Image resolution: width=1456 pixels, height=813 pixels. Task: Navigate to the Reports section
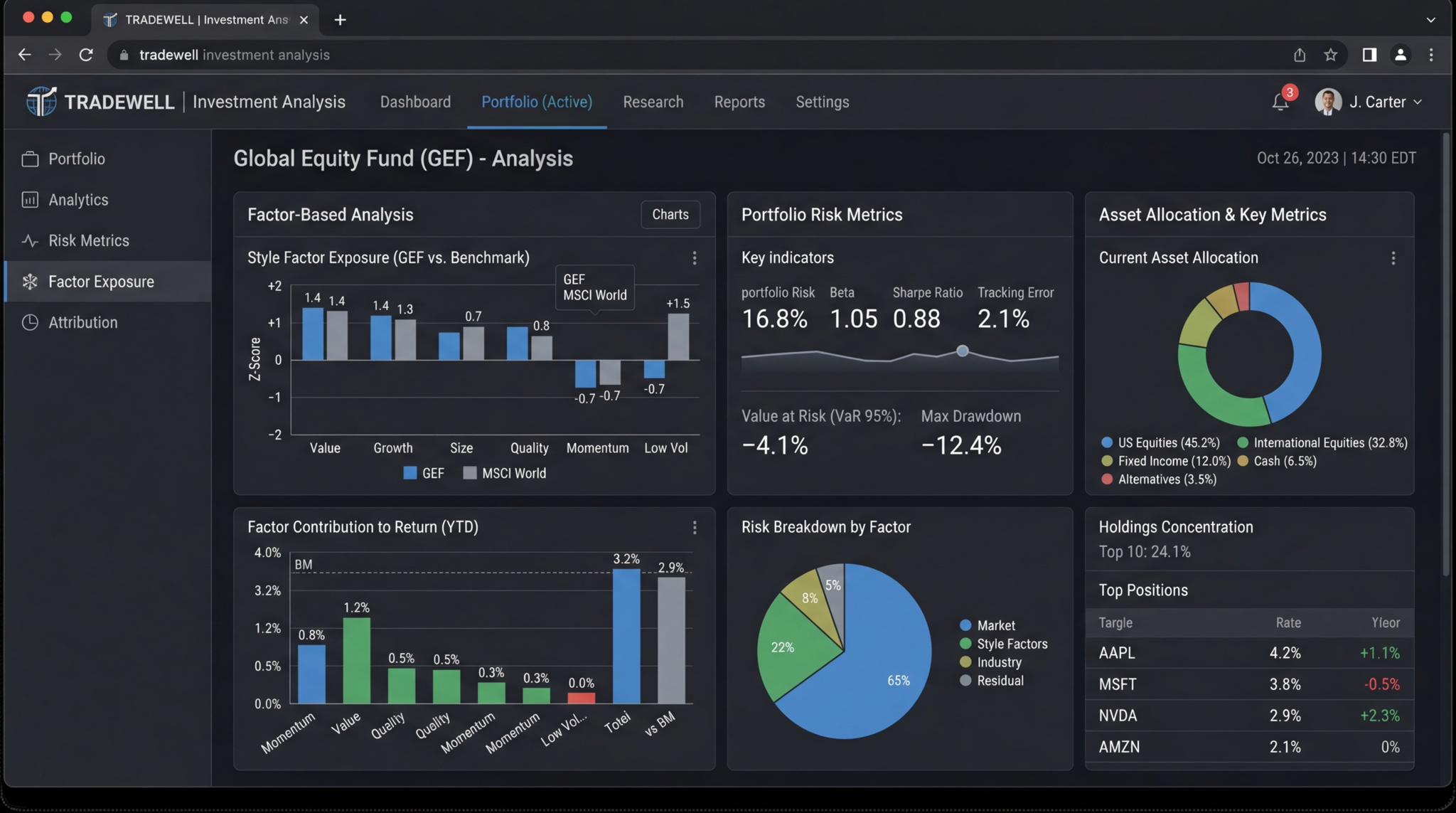[739, 102]
